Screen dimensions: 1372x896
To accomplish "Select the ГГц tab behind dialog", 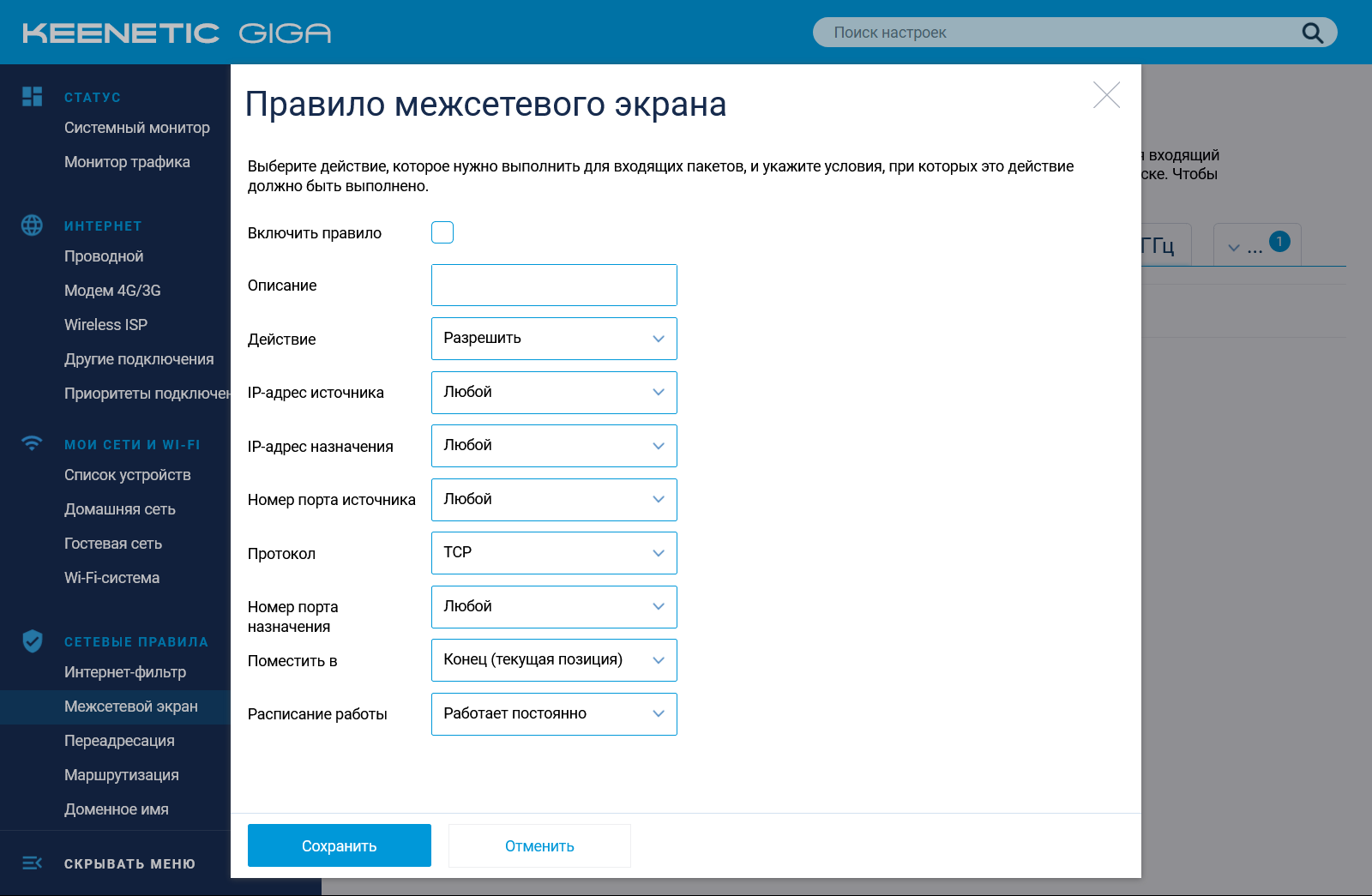I will click(x=1166, y=245).
